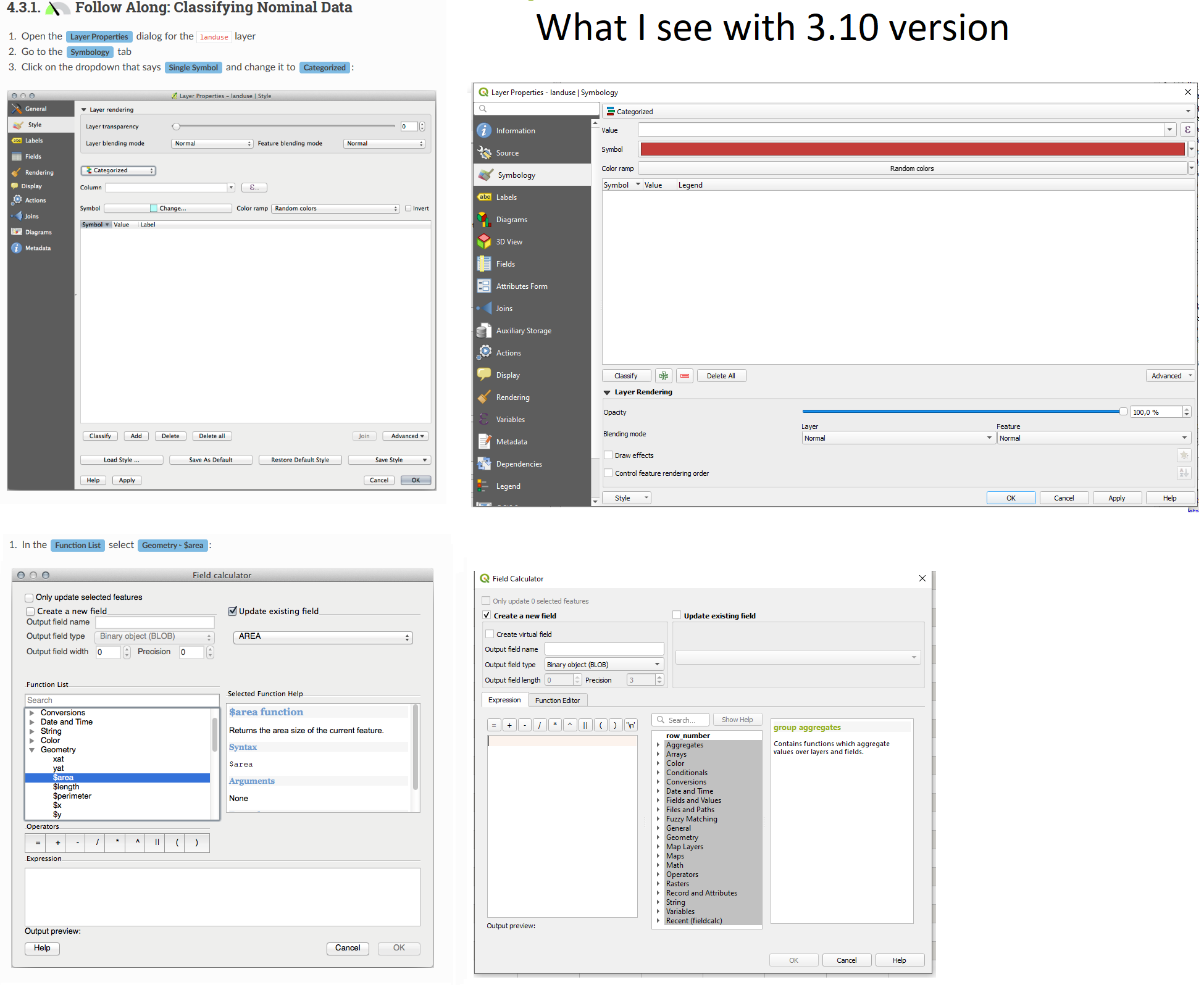This screenshot has height=985, width=1204.
Task: Open the Auxiliary Storage settings
Action: [x=523, y=330]
